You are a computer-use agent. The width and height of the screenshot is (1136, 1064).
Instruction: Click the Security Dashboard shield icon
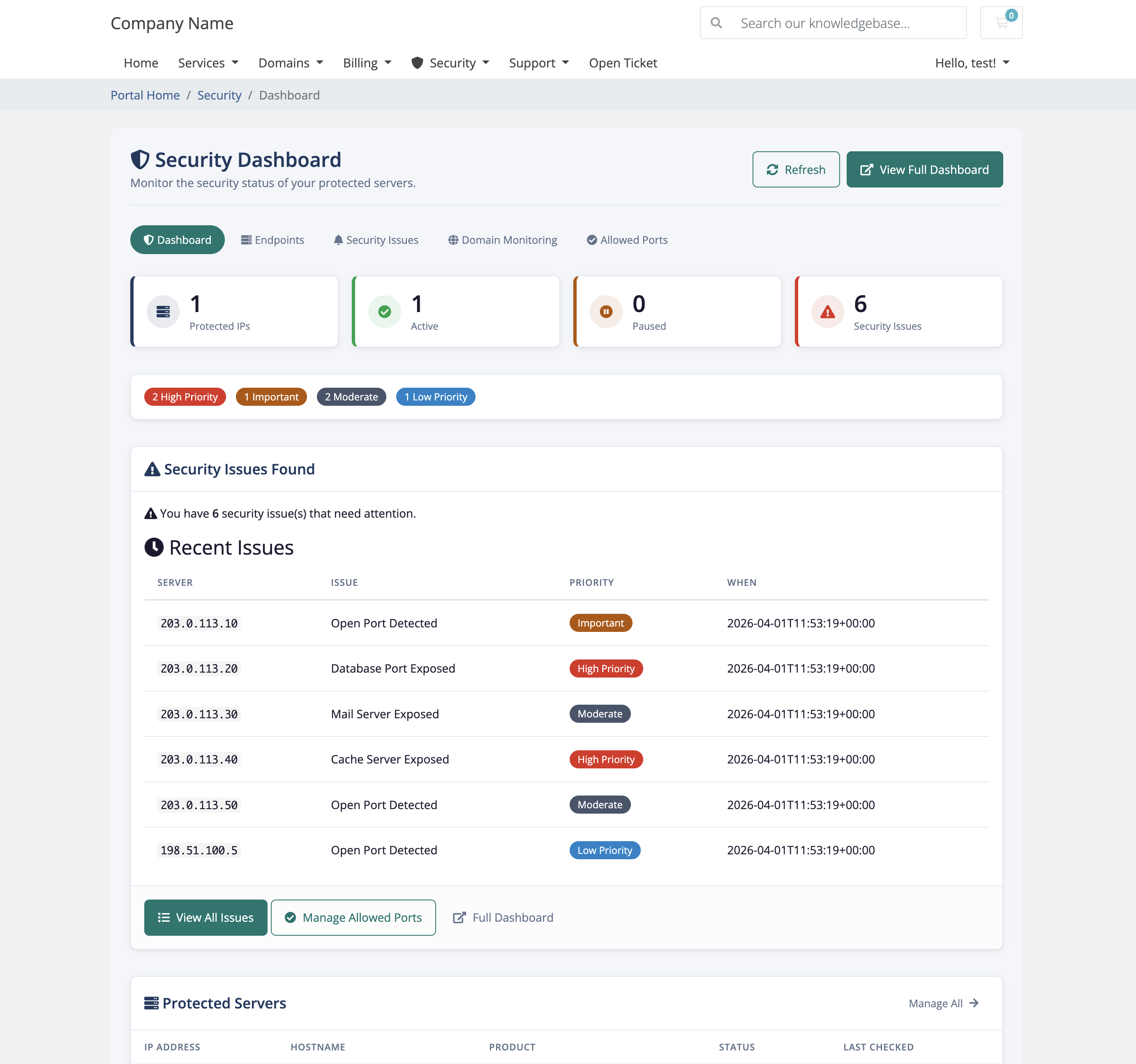pos(140,160)
